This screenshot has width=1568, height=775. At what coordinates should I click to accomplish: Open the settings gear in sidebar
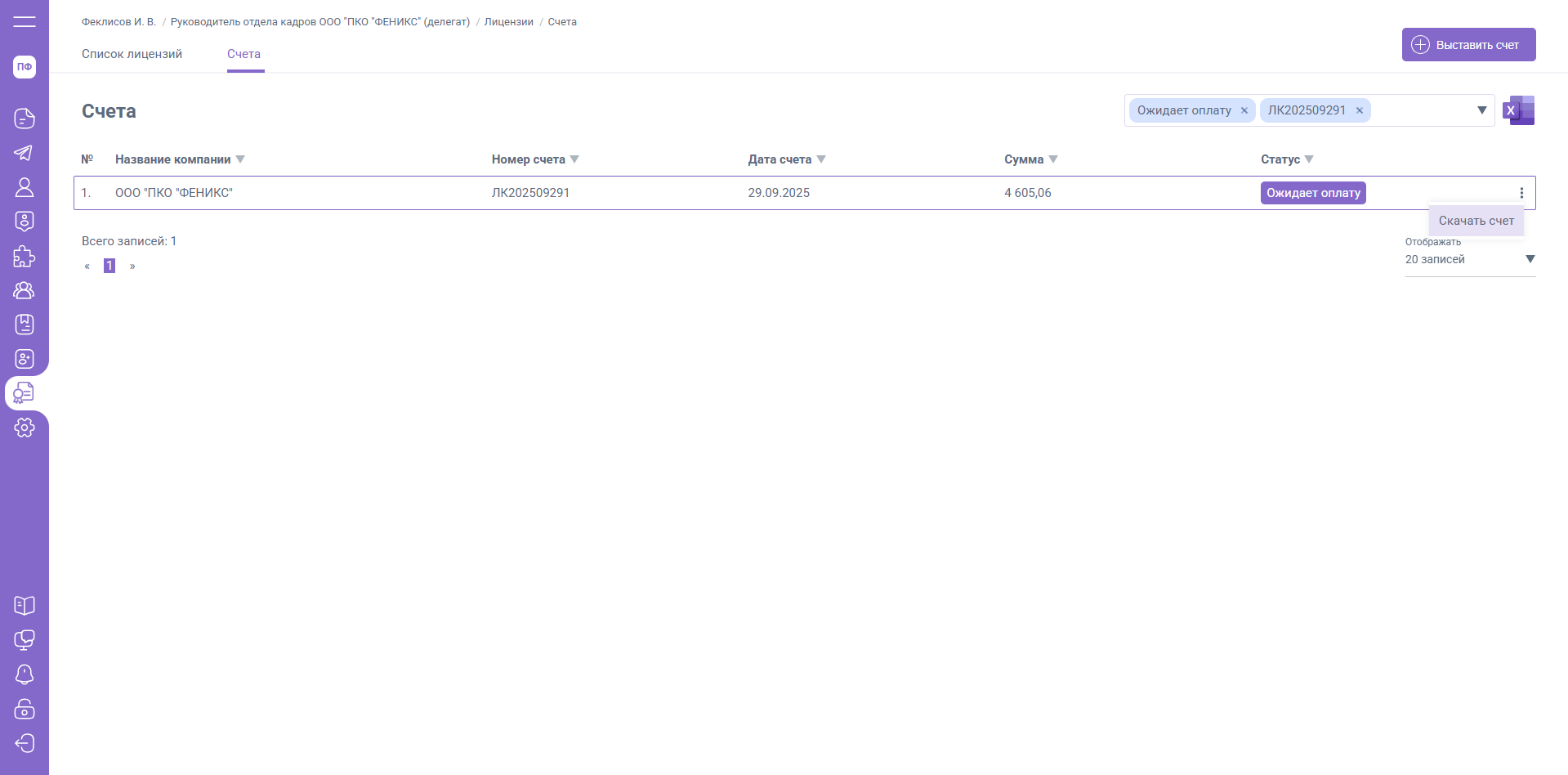tap(25, 428)
